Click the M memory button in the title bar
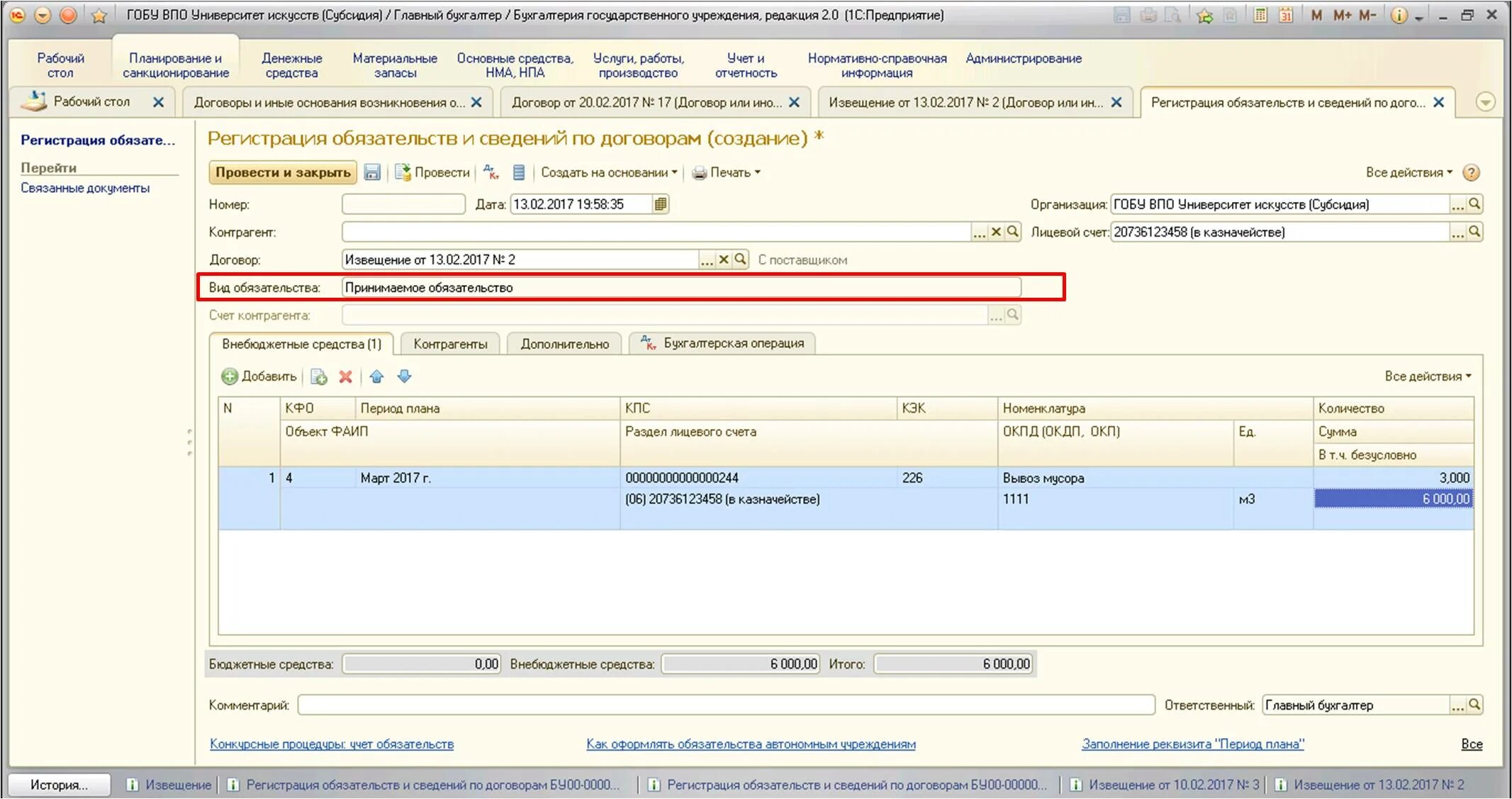Viewport: 1512px width, 799px height. click(x=1316, y=15)
